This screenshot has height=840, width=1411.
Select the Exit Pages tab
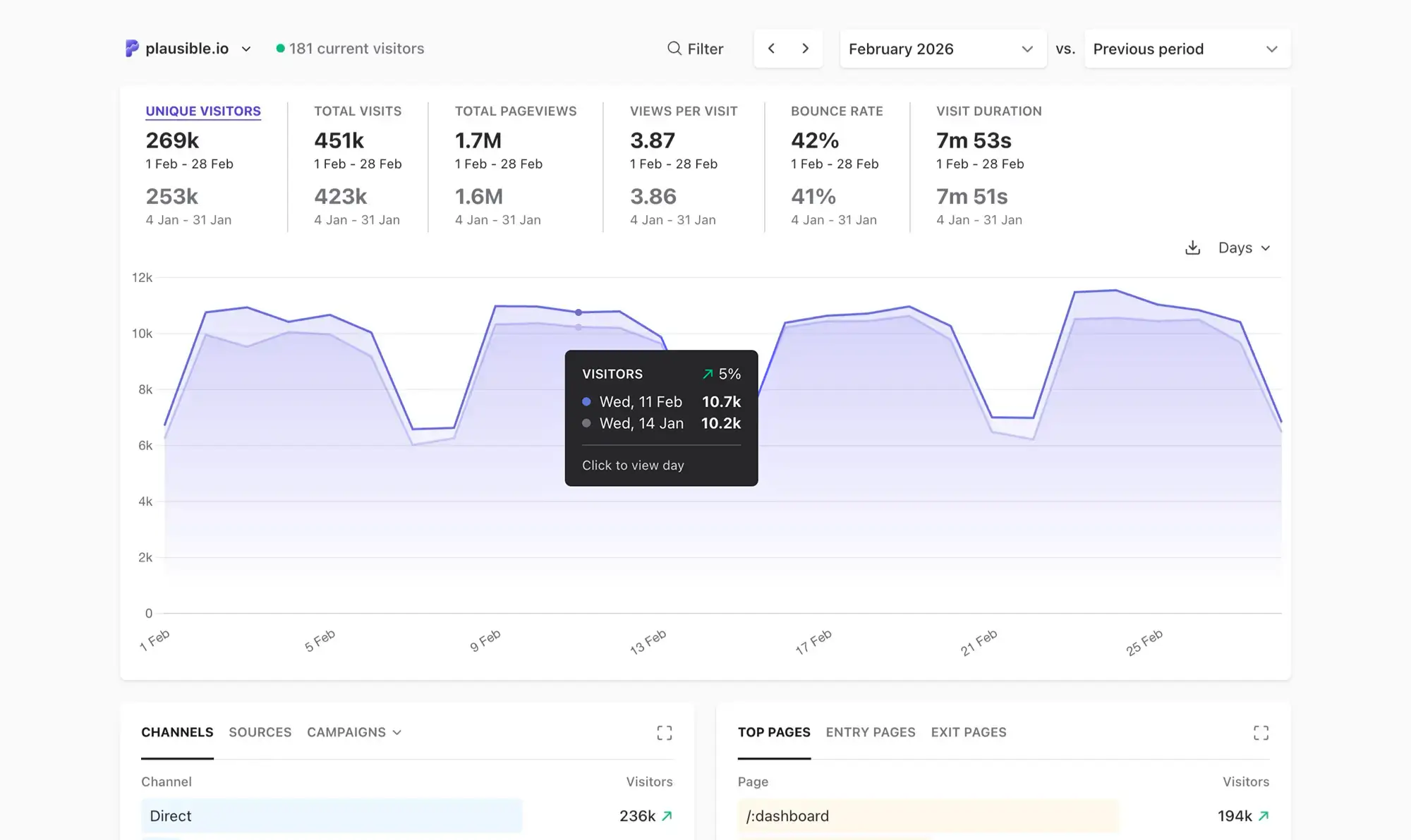tap(968, 732)
